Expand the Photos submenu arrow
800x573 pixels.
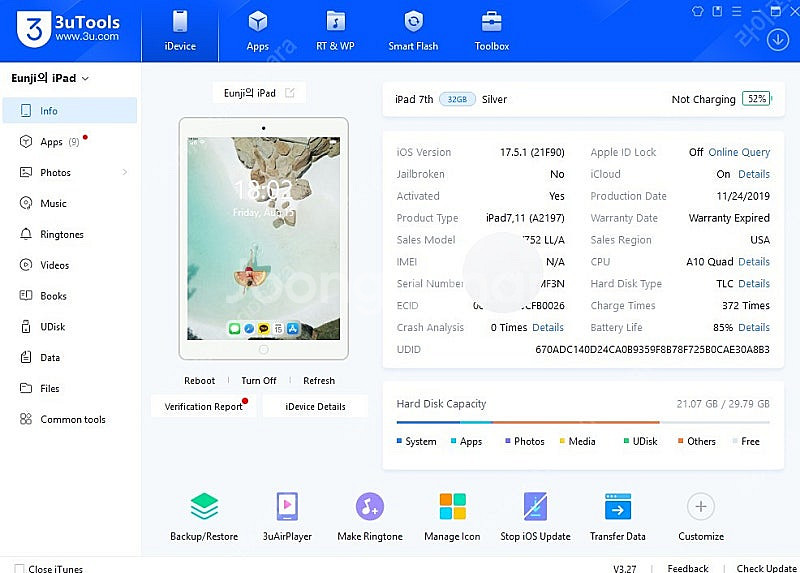coord(125,172)
